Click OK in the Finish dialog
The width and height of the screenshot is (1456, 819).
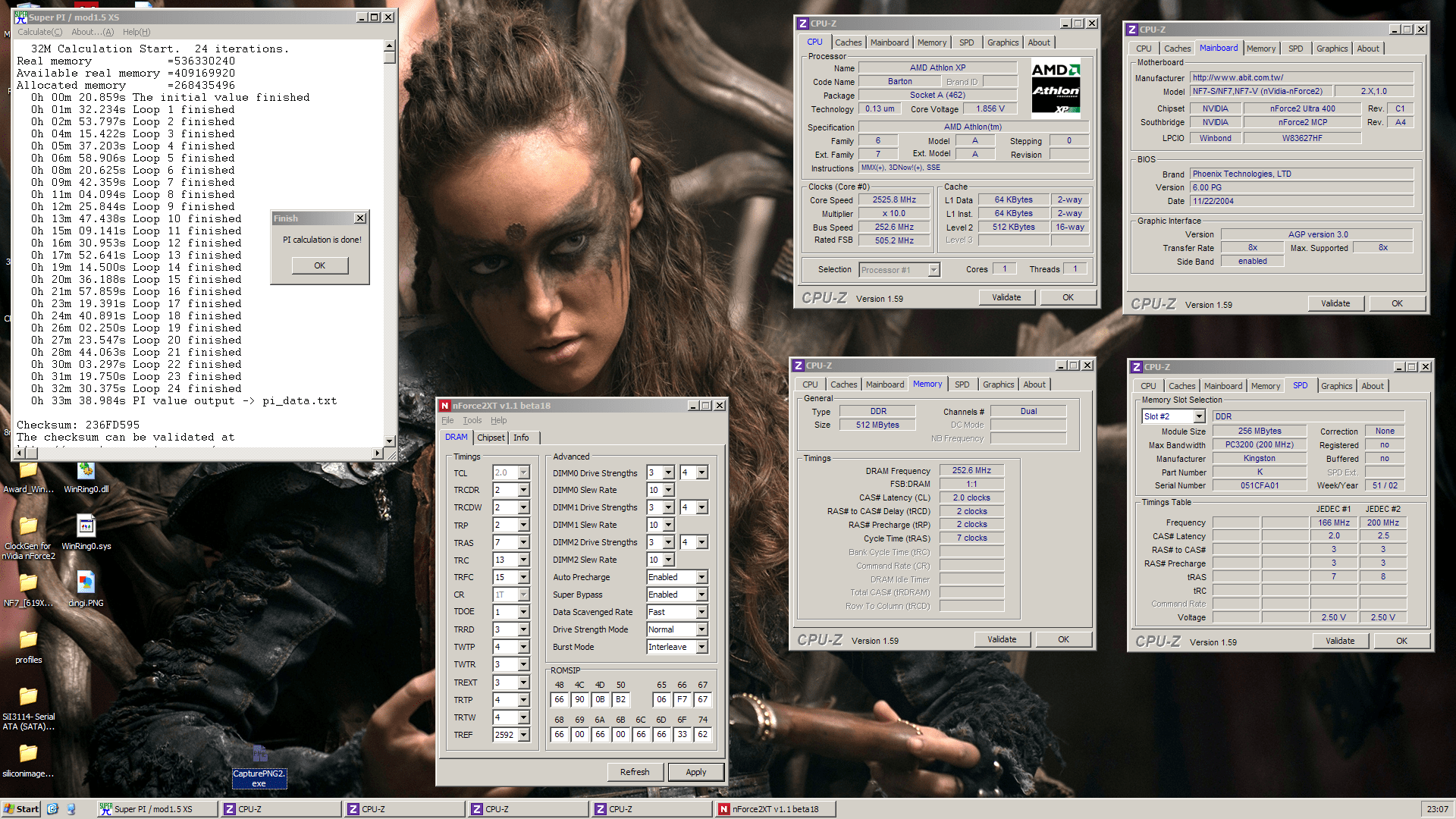tap(319, 265)
